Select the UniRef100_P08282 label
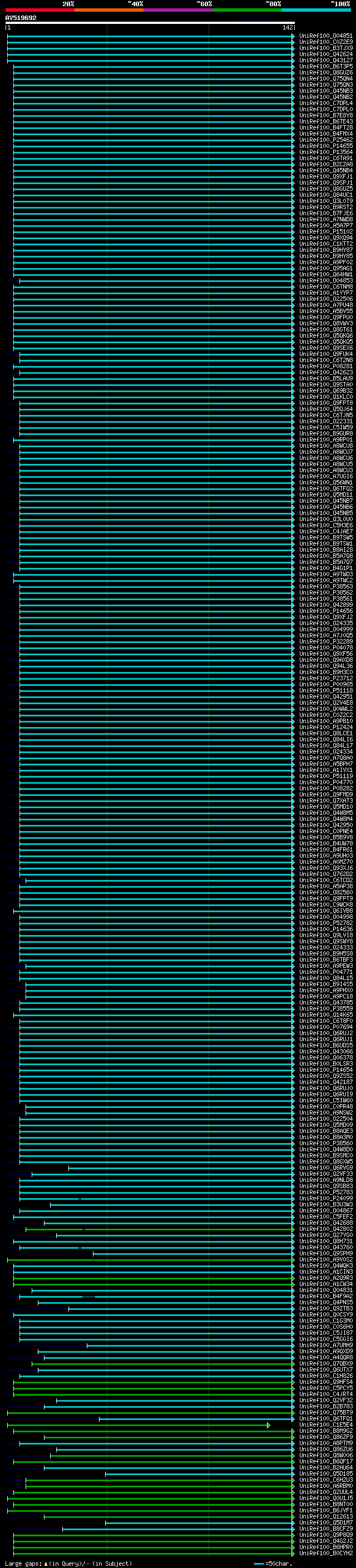This screenshot has height=1568, width=356. coord(325,789)
